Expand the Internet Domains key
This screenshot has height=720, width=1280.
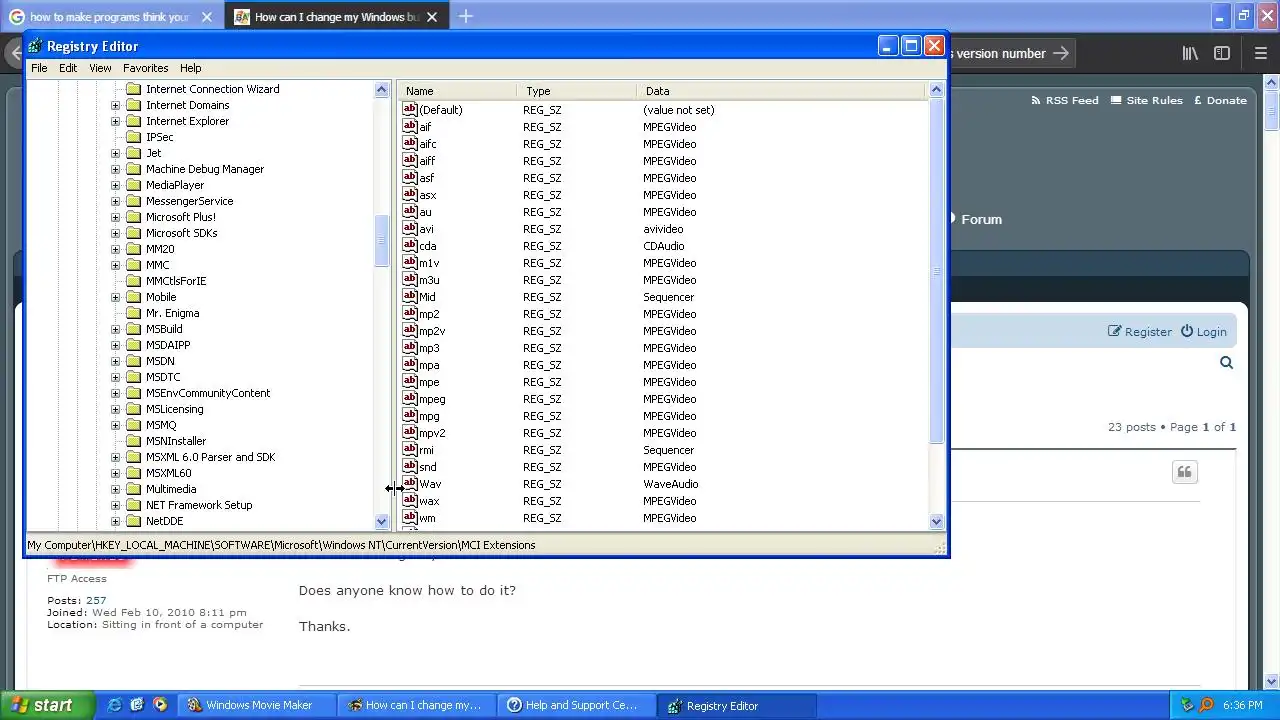coord(115,105)
